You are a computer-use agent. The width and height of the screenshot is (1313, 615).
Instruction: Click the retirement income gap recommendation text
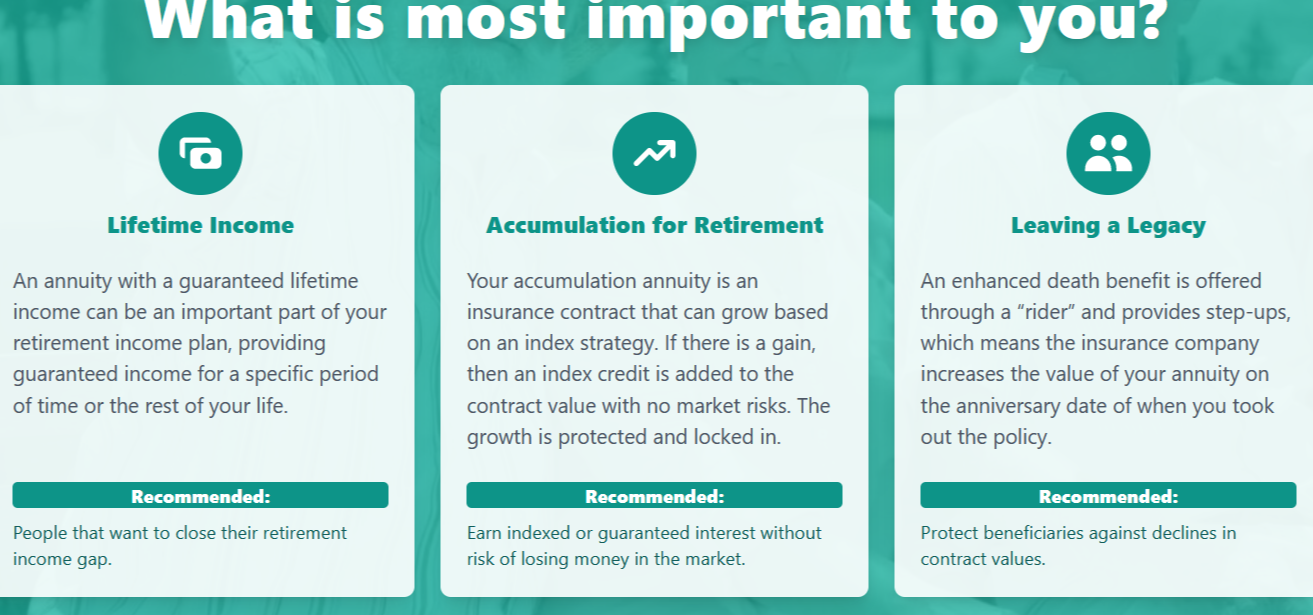[180, 545]
